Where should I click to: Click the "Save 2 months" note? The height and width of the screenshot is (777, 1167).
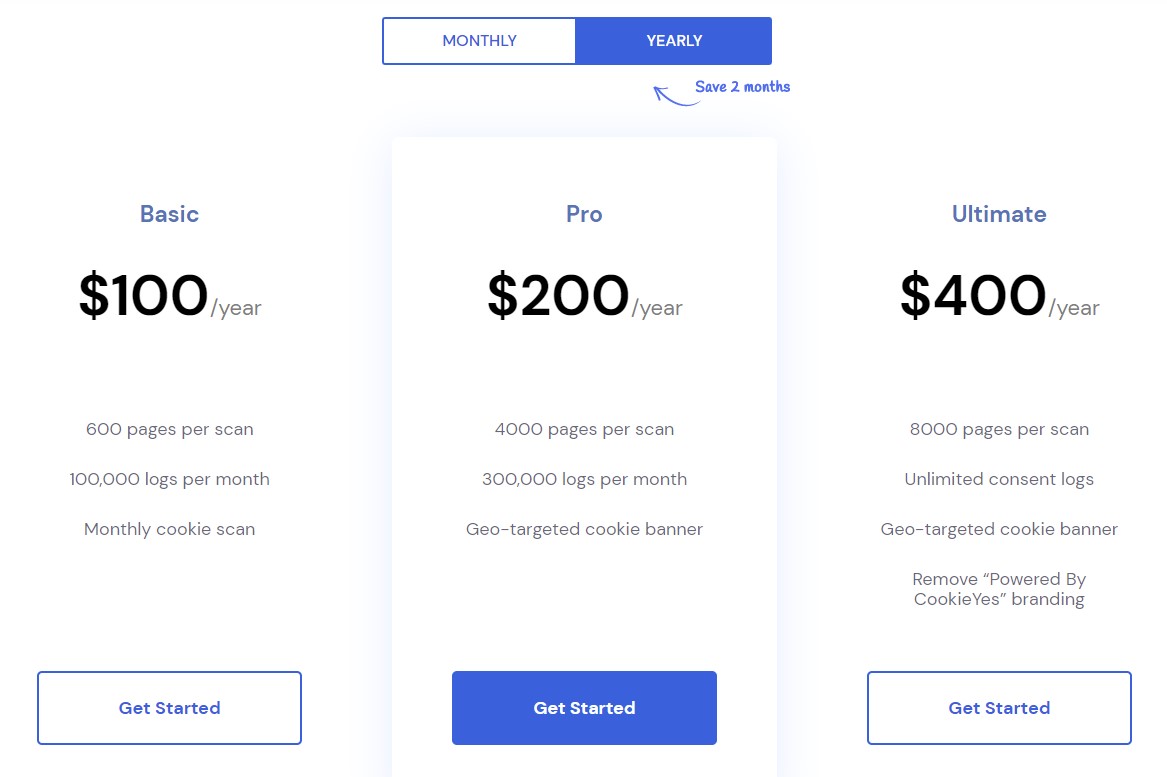coord(742,87)
